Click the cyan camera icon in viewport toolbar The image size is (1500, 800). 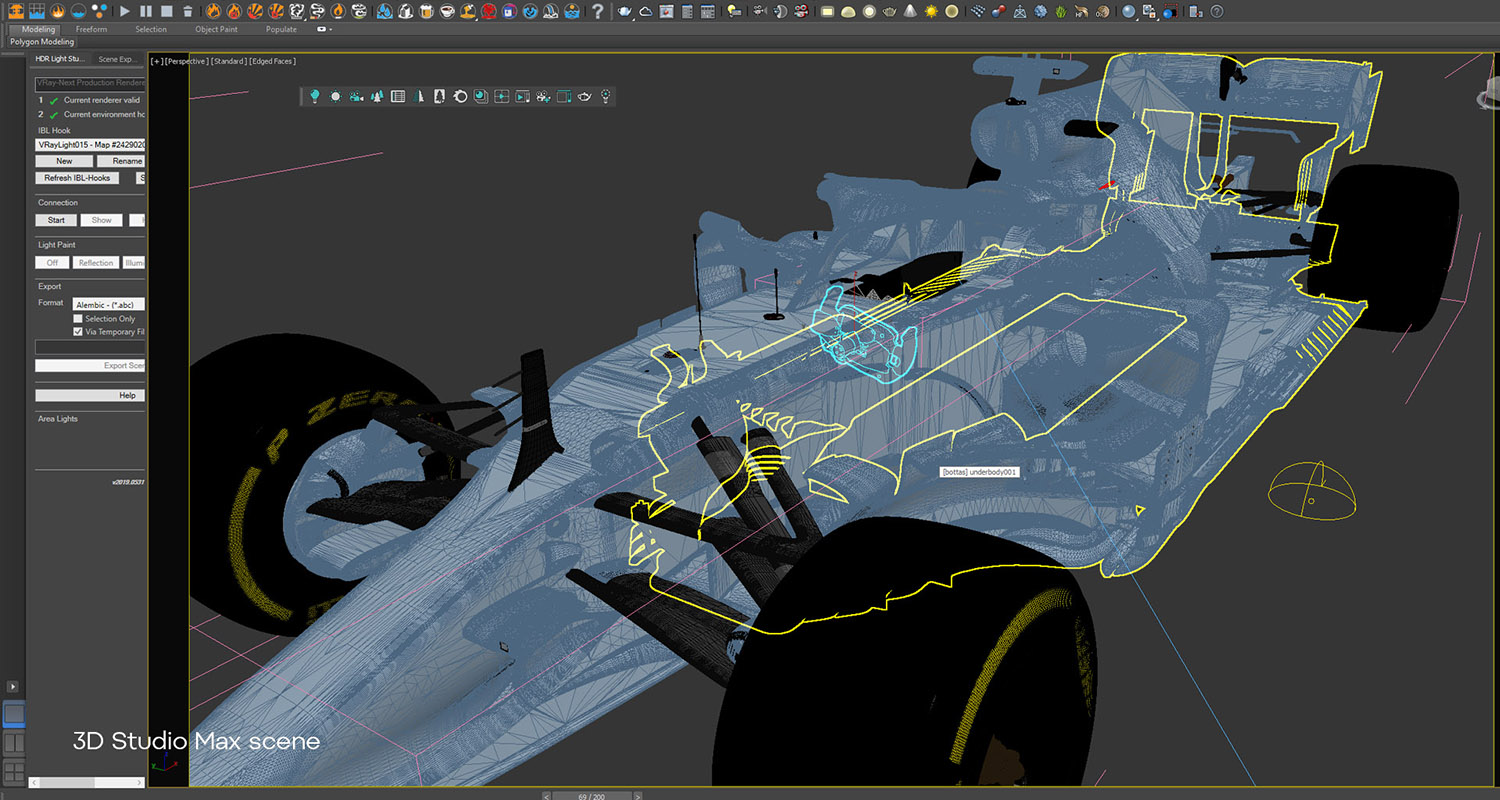pos(356,96)
